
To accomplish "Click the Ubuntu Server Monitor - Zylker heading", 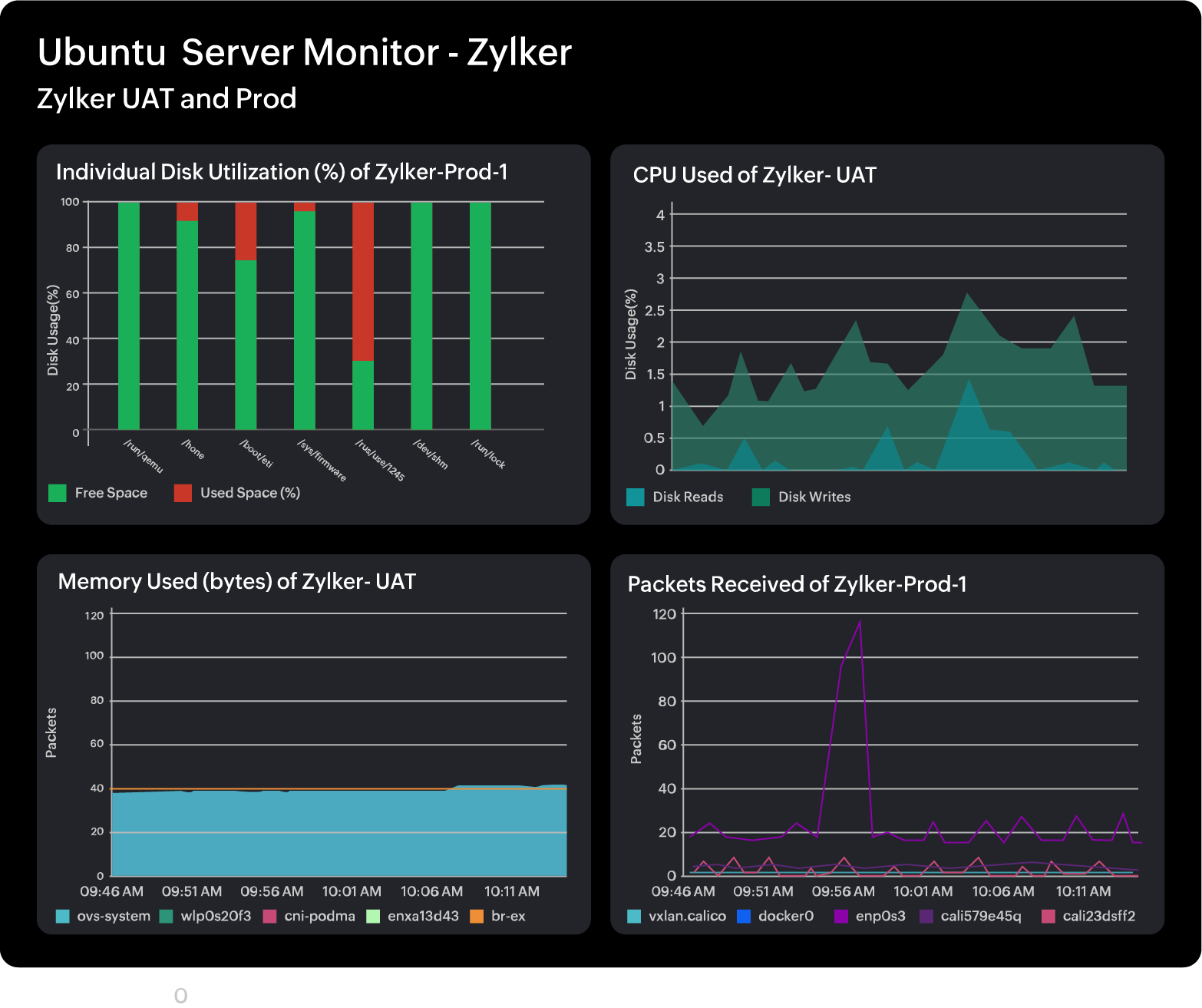I will 305,53.
